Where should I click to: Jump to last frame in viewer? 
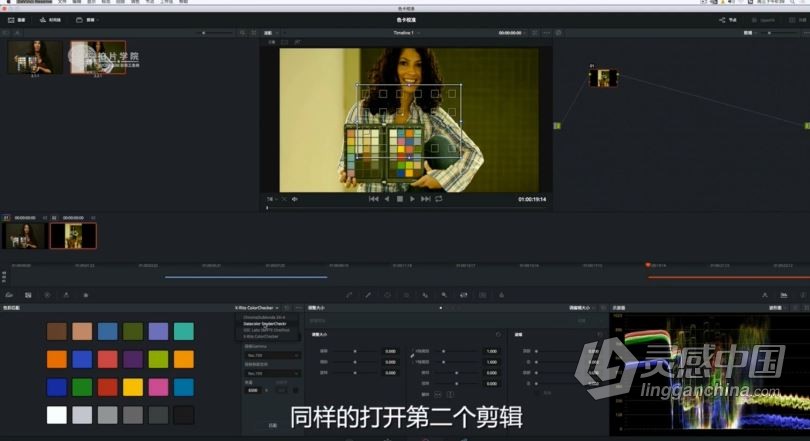point(426,199)
